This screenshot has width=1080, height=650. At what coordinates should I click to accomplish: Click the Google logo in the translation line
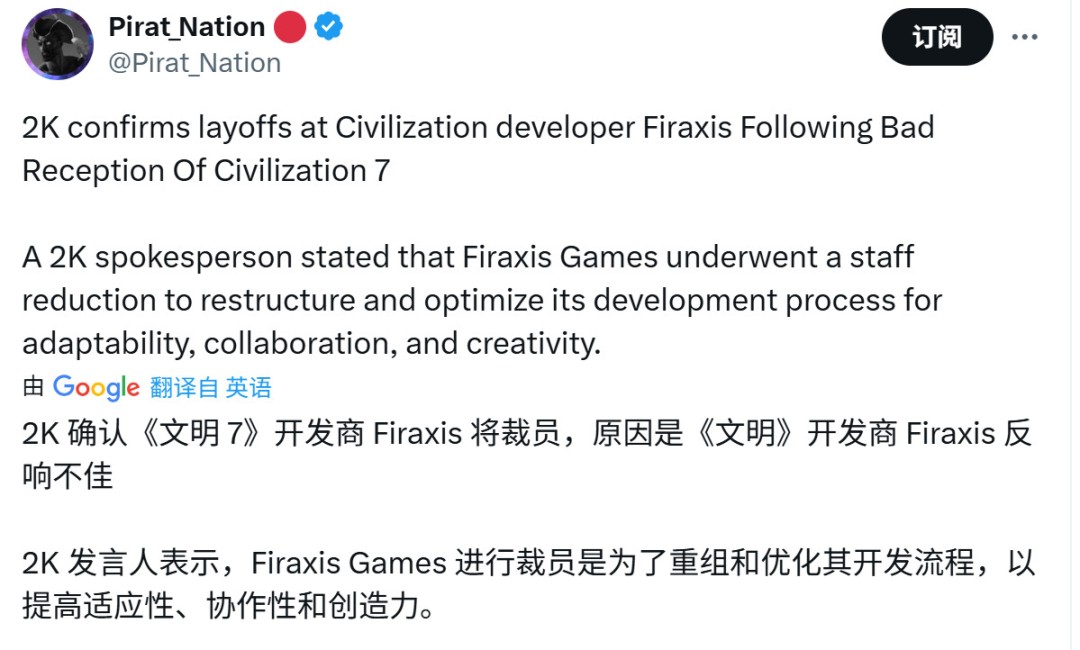pyautogui.click(x=97, y=387)
